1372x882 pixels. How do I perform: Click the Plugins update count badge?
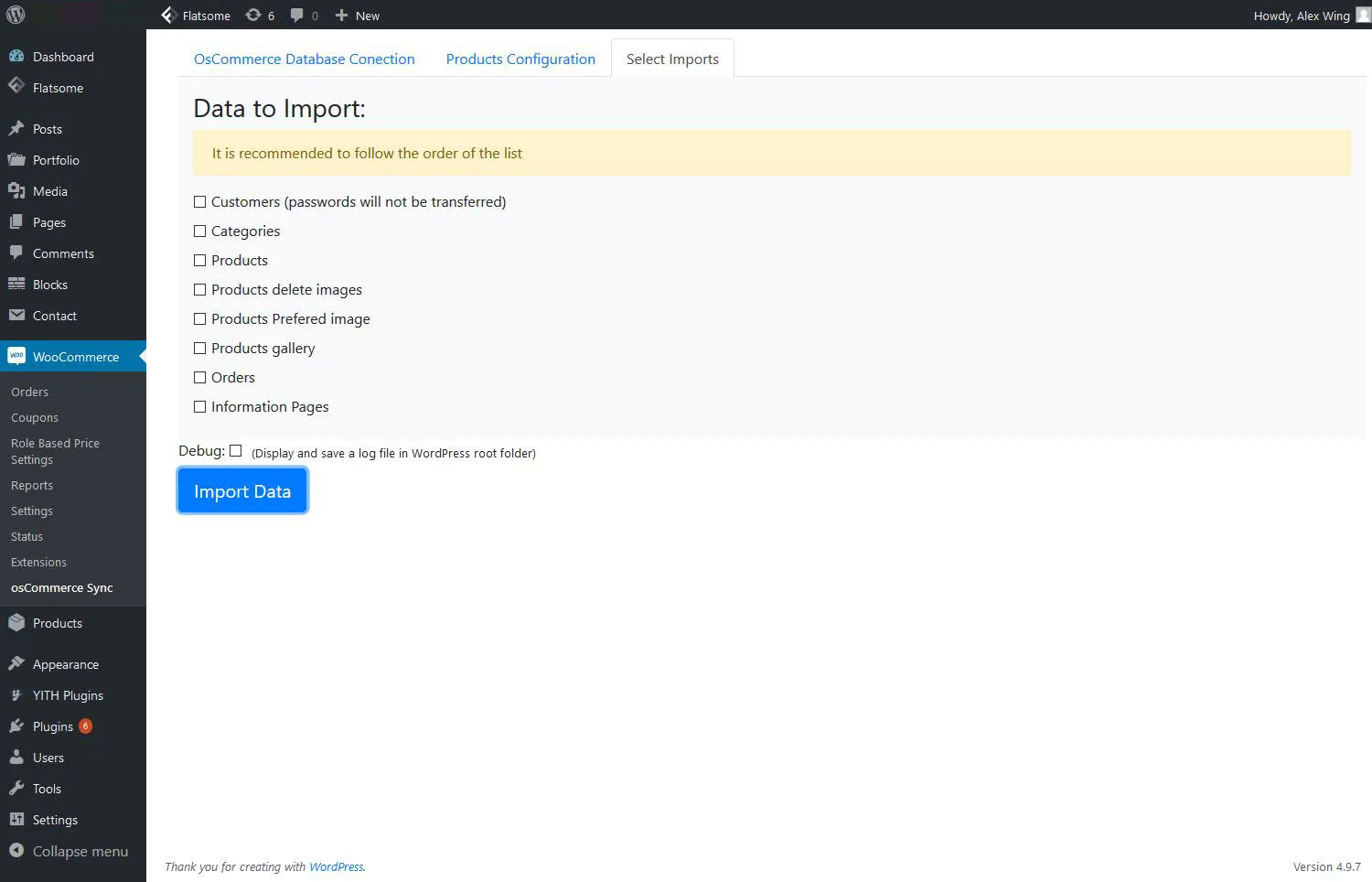85,726
